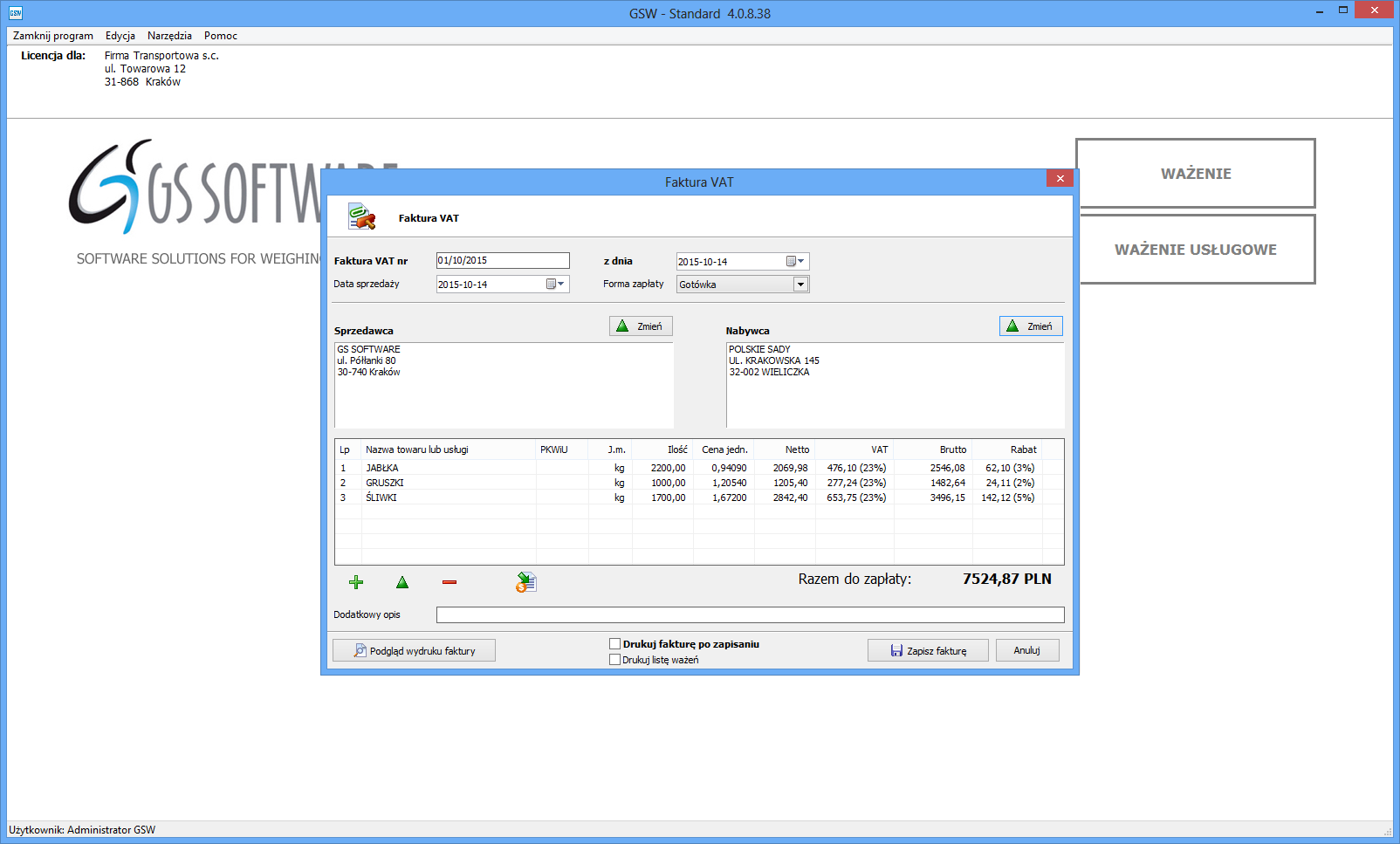The image size is (1400, 844).
Task: Open the Edycja menu
Action: tap(120, 36)
